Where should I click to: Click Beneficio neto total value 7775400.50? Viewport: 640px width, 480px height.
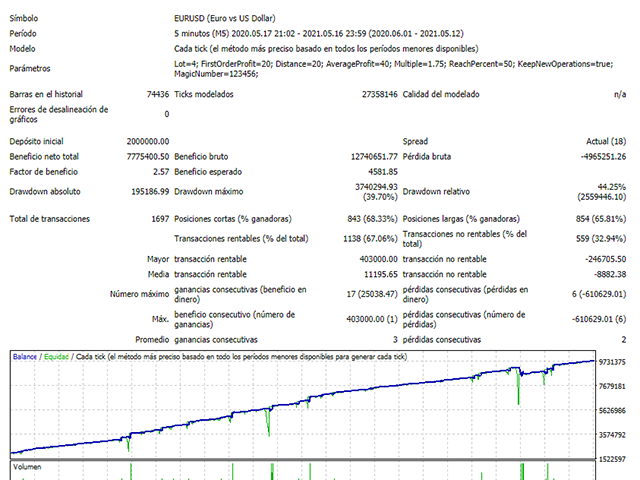pos(148,156)
